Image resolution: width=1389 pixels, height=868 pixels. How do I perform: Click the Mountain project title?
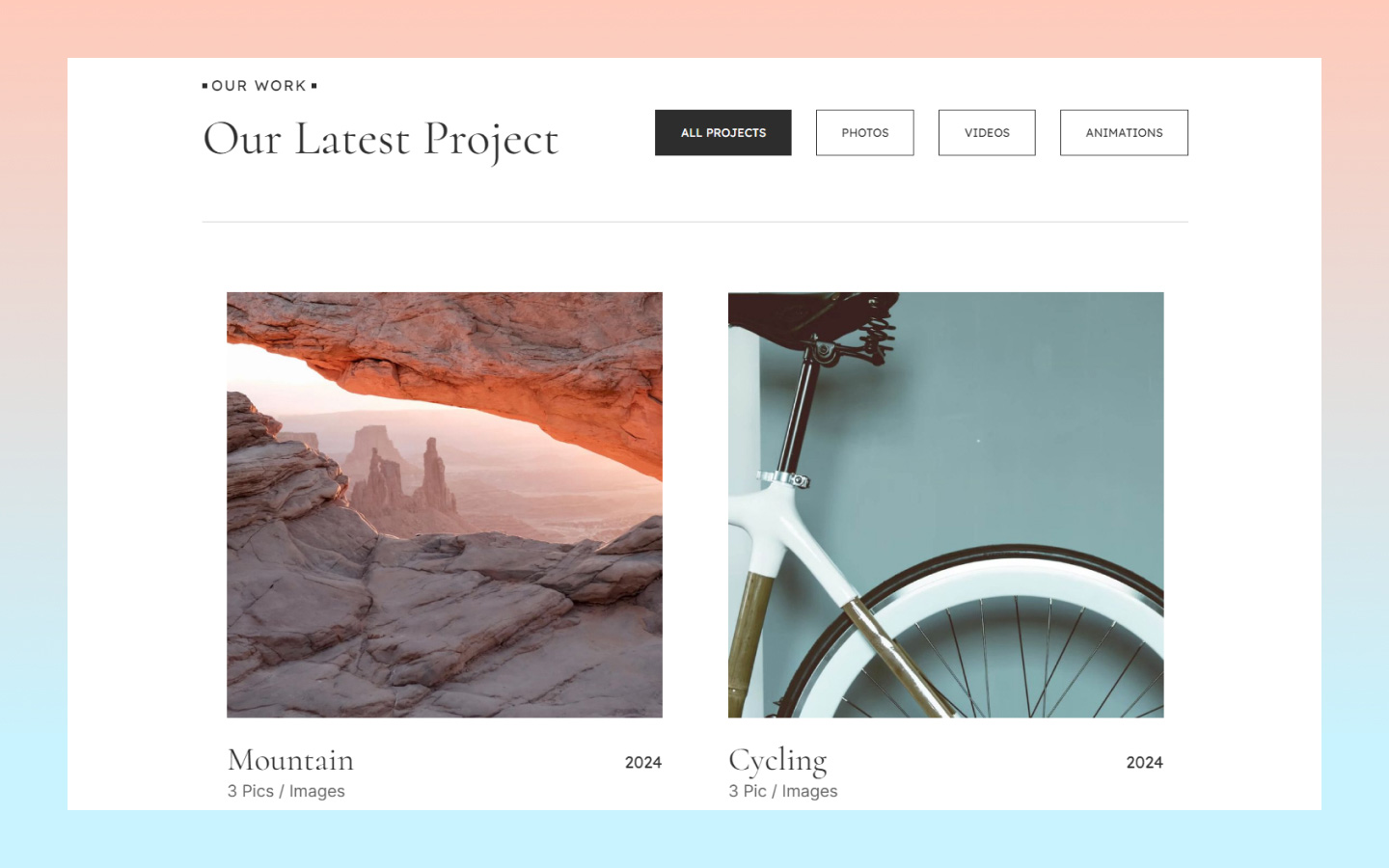pos(290,761)
